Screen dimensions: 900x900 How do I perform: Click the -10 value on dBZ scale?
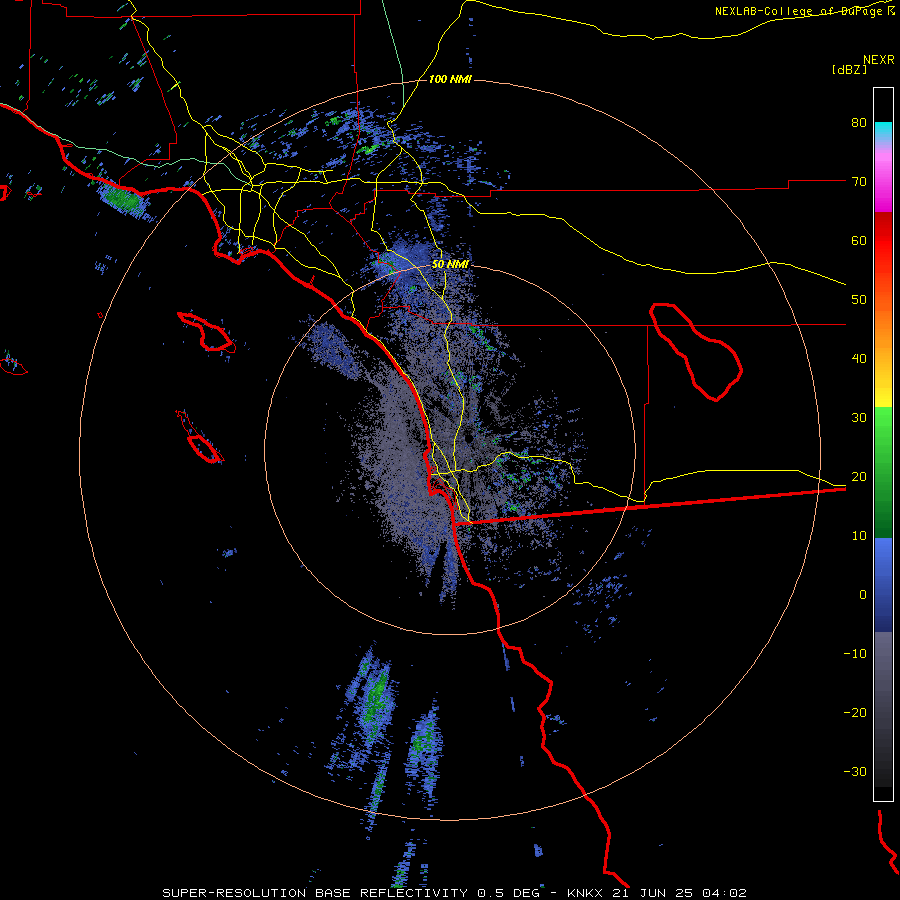pos(855,654)
